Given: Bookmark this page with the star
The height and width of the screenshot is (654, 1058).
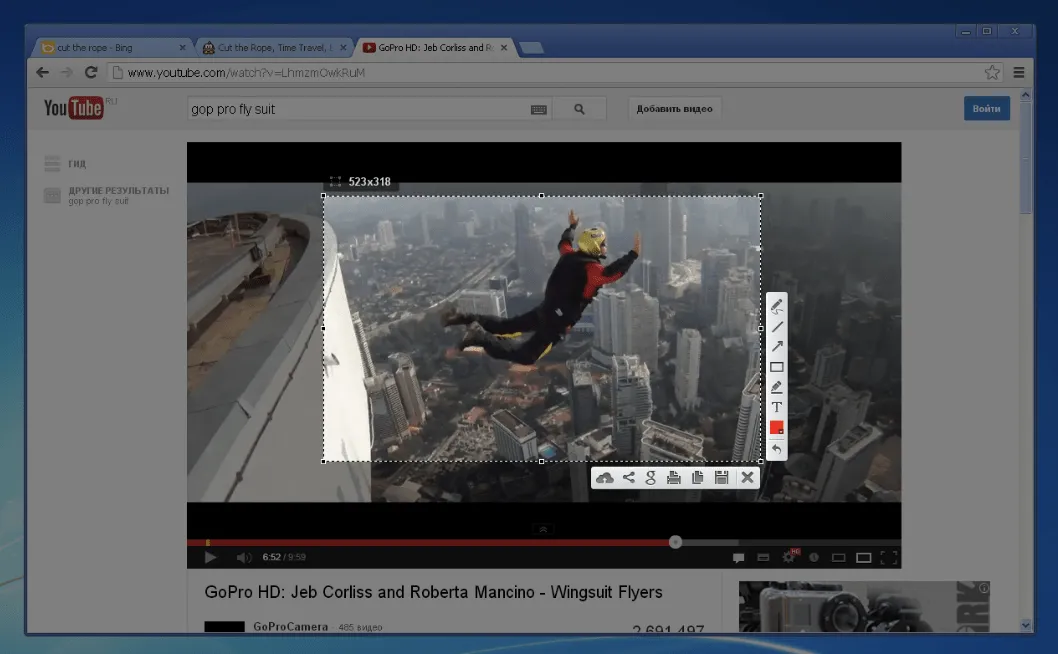Looking at the screenshot, I should [992, 72].
